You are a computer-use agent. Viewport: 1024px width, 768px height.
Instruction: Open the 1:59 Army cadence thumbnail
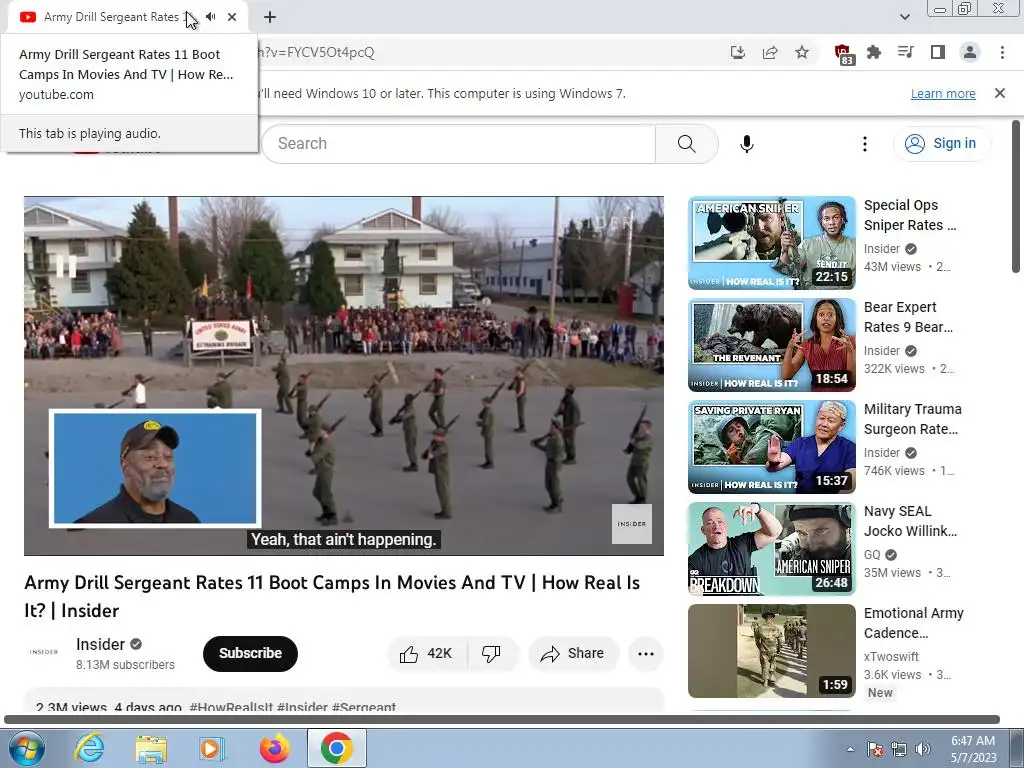tap(771, 650)
